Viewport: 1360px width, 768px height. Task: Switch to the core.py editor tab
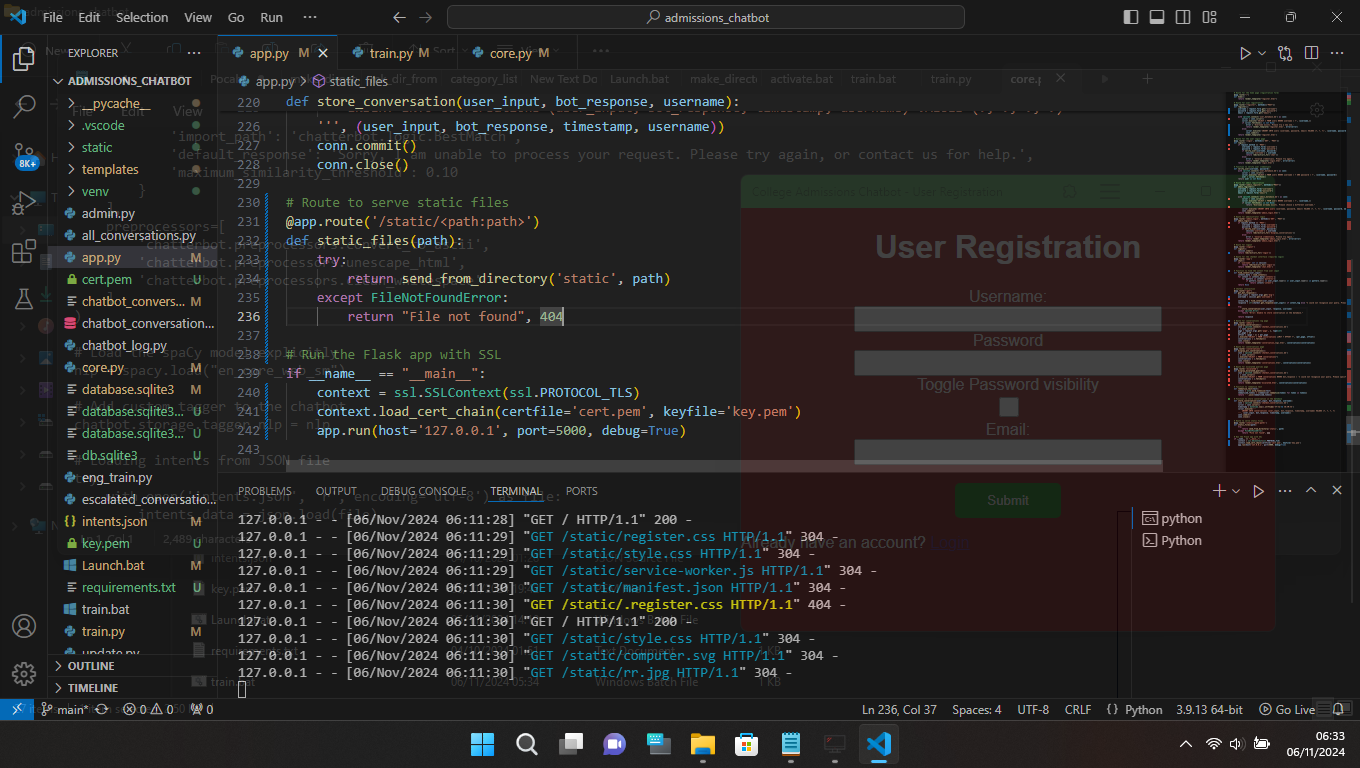[518, 53]
